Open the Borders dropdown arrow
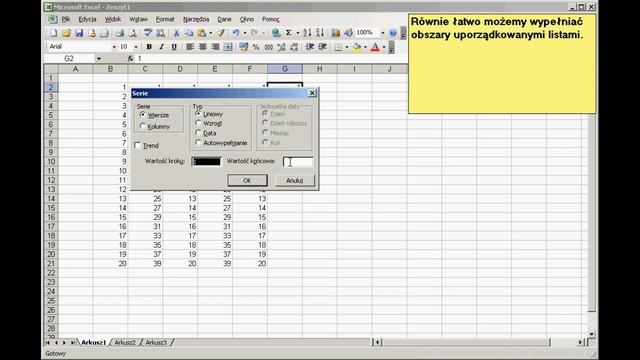The height and width of the screenshot is (360, 640). [x=347, y=47]
